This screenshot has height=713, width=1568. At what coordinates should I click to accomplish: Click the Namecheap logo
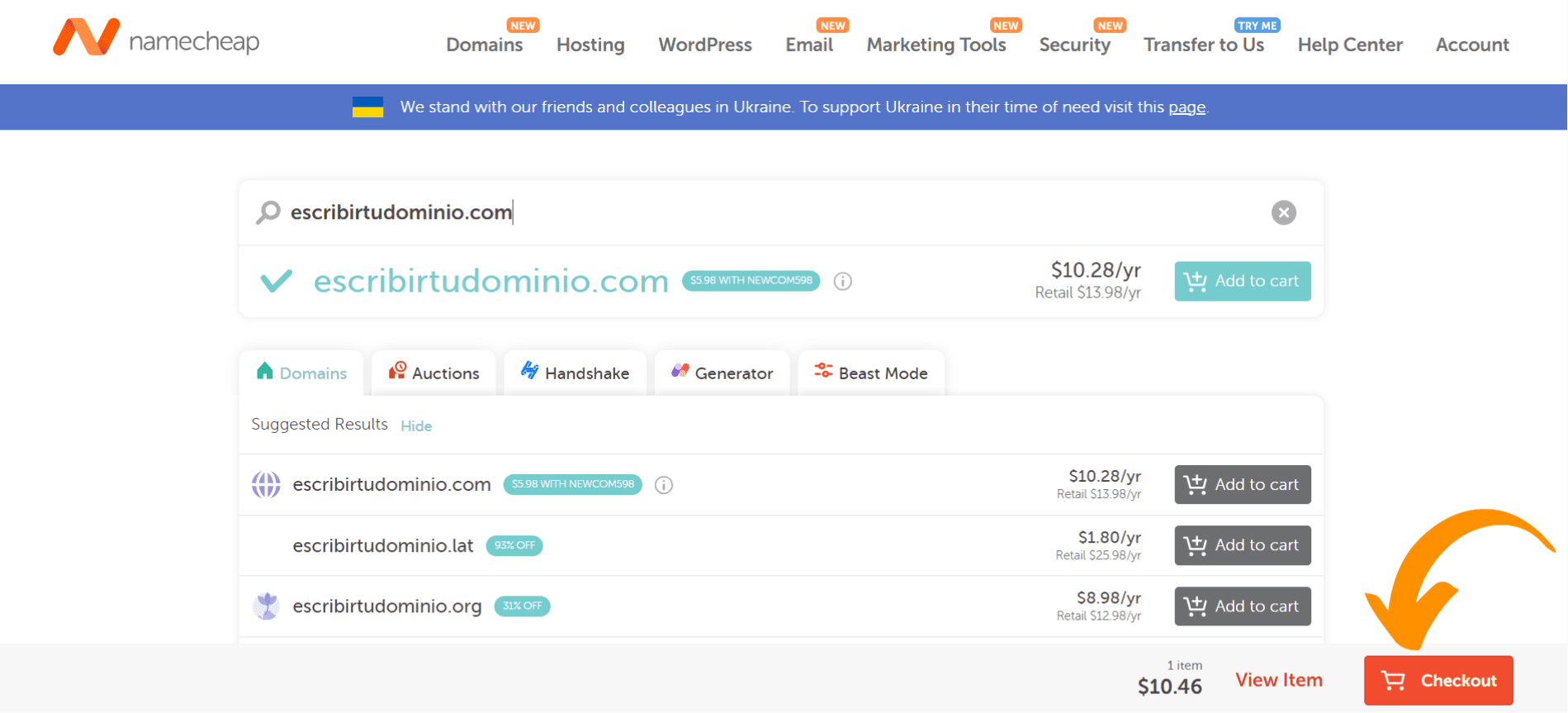[156, 38]
